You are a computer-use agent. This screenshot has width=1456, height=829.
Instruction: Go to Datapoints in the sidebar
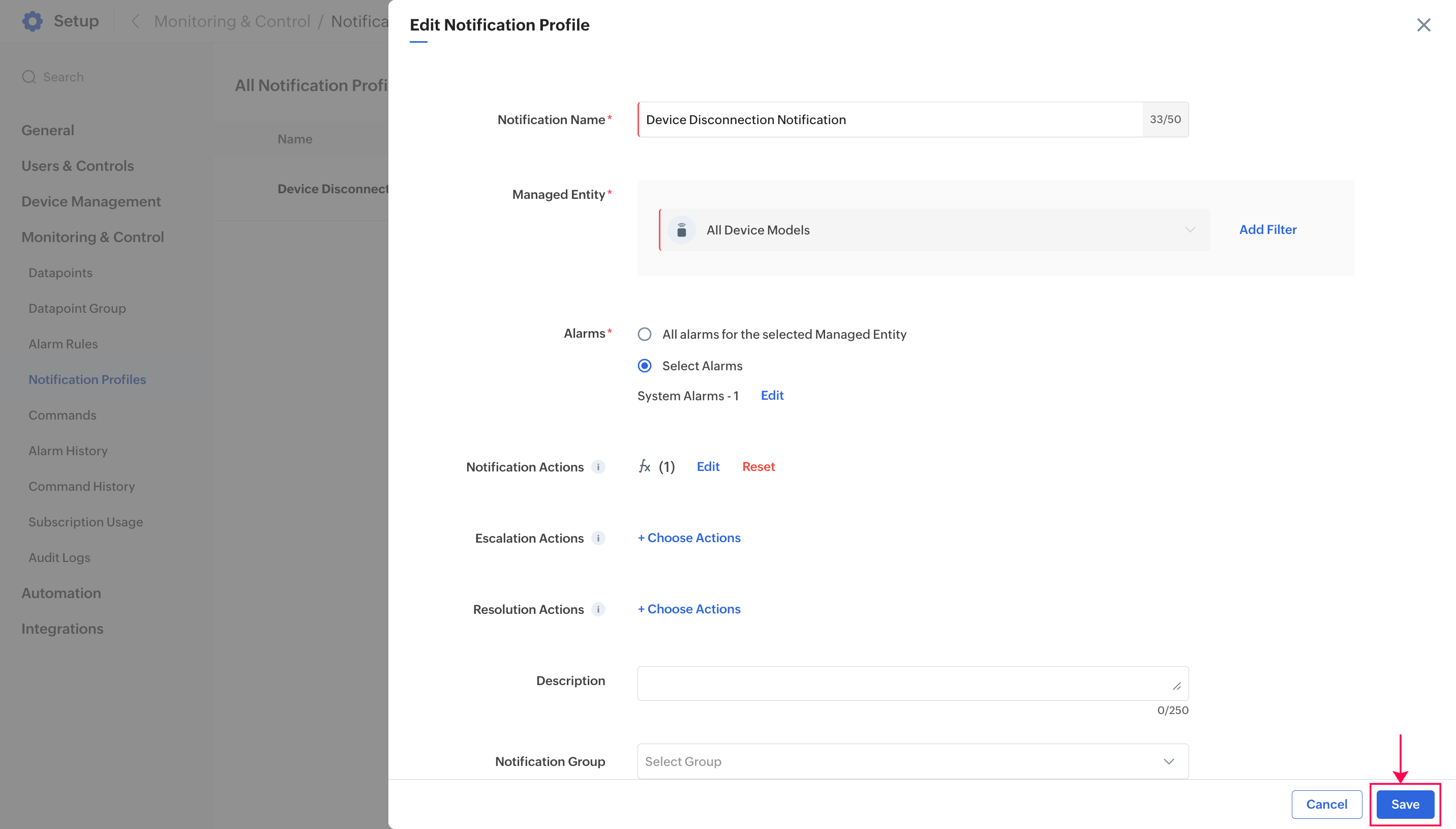point(60,273)
